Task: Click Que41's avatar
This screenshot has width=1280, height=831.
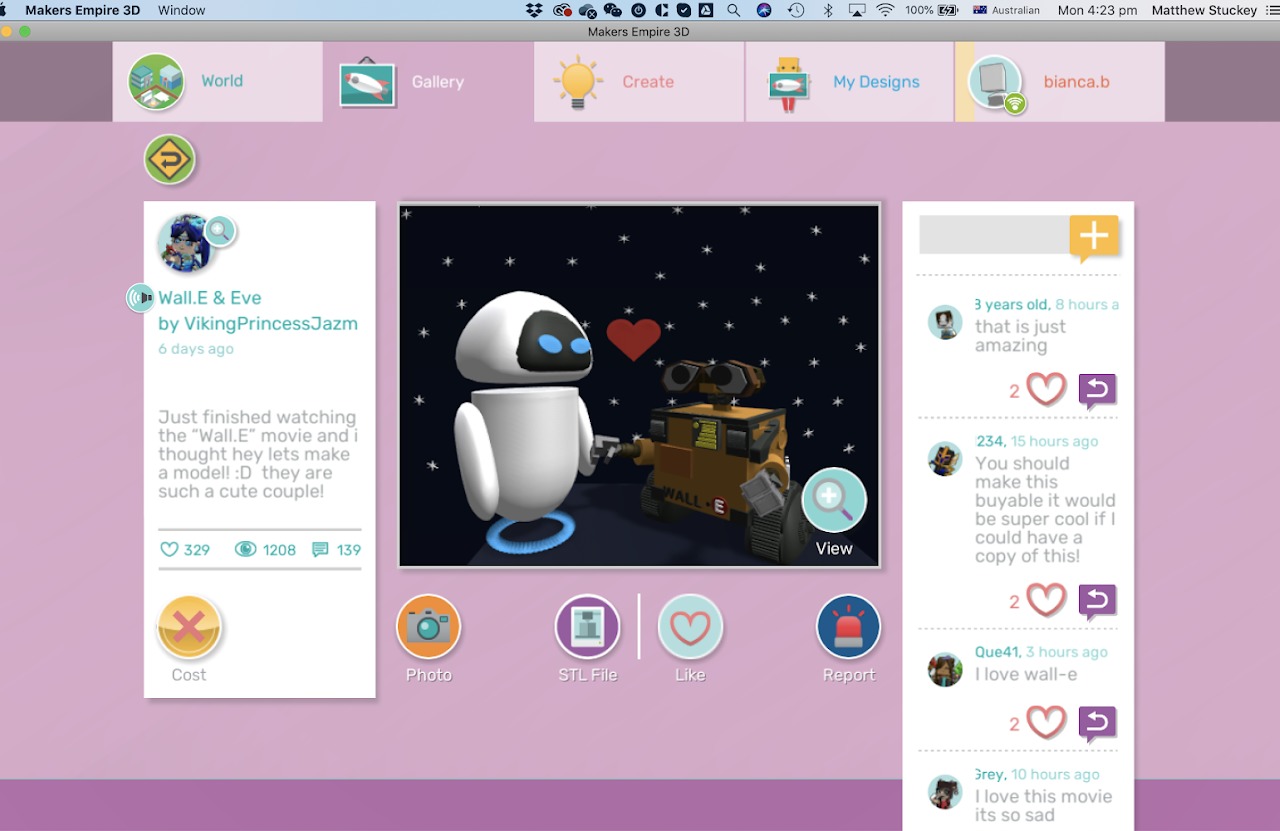Action: click(x=945, y=669)
